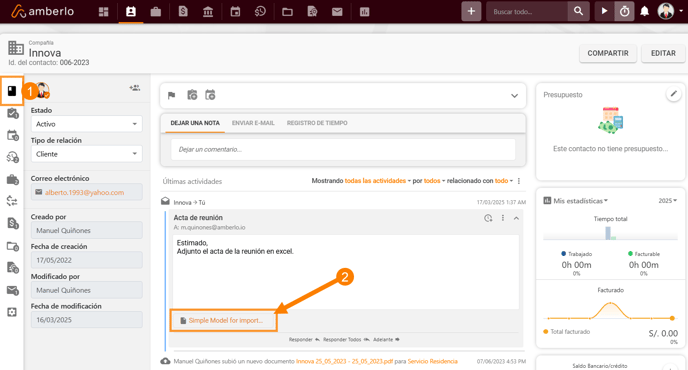
Task: Open the calendar icon in top bar
Action: 235,12
